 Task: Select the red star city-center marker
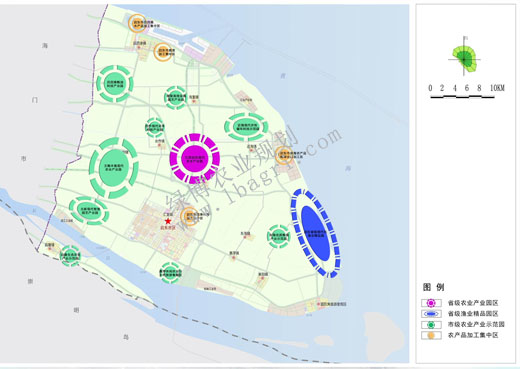168,221
